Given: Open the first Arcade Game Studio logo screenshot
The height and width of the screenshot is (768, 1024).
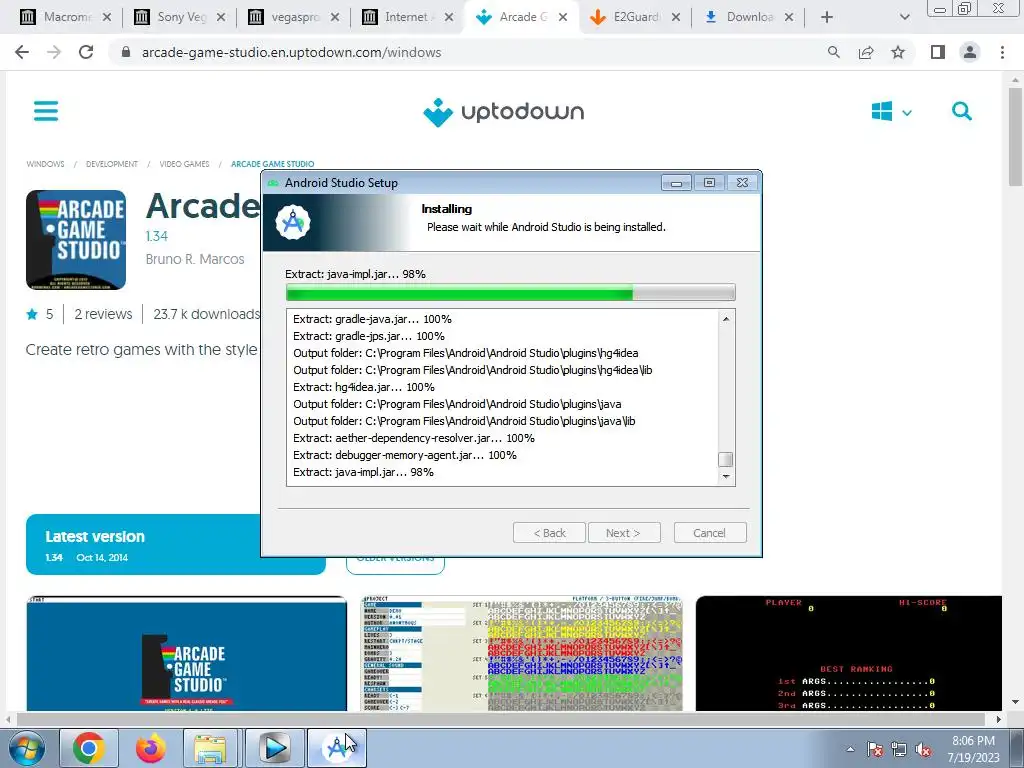Looking at the screenshot, I should (x=186, y=653).
